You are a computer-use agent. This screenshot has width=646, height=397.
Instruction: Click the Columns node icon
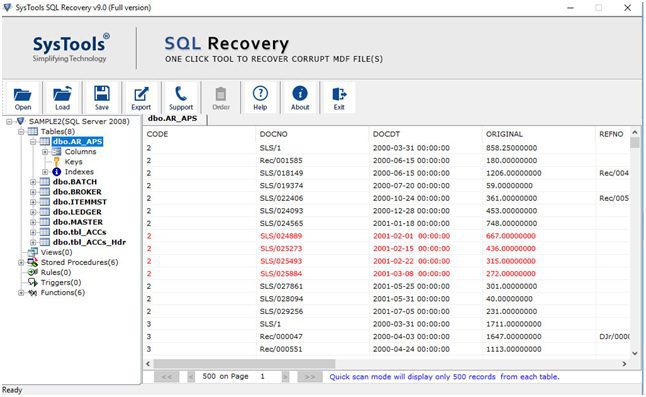56,152
